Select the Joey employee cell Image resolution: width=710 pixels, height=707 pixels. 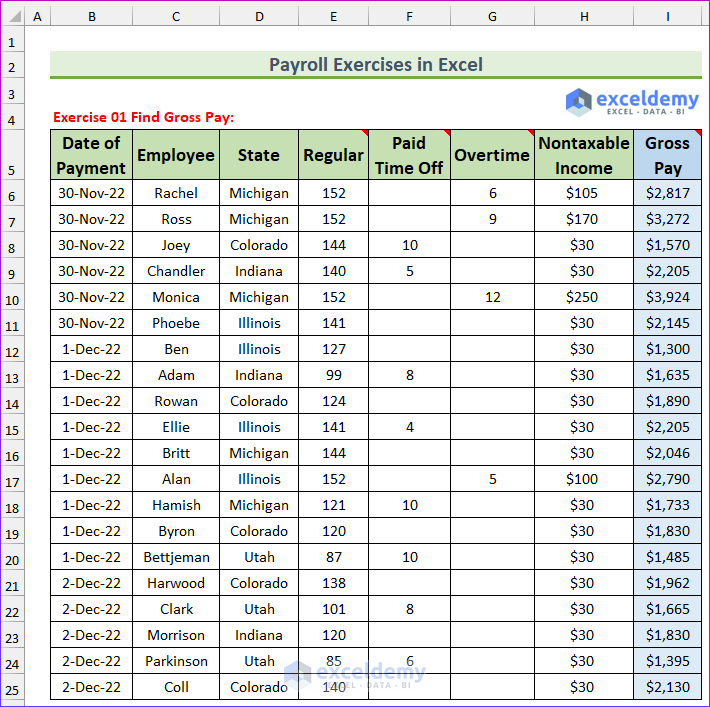(176, 245)
